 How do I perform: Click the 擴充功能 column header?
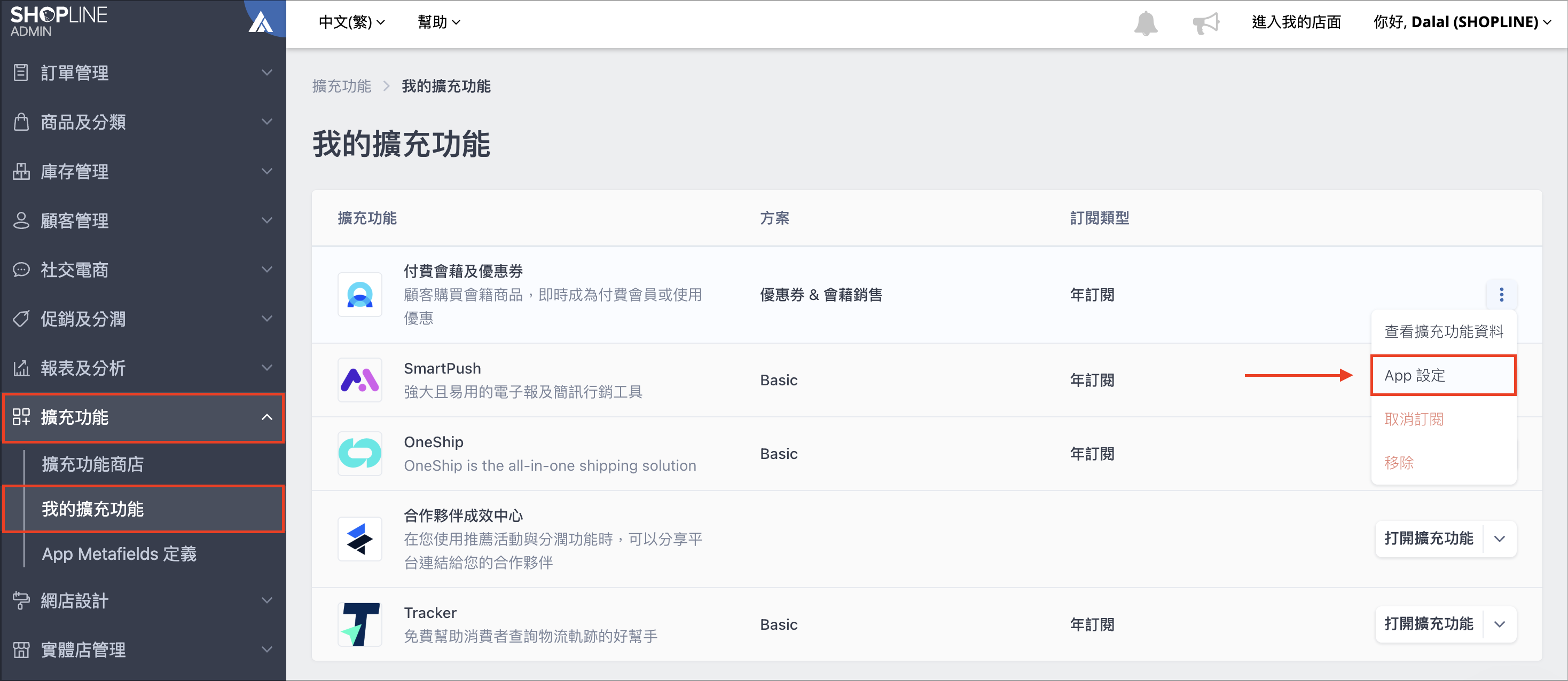[367, 218]
